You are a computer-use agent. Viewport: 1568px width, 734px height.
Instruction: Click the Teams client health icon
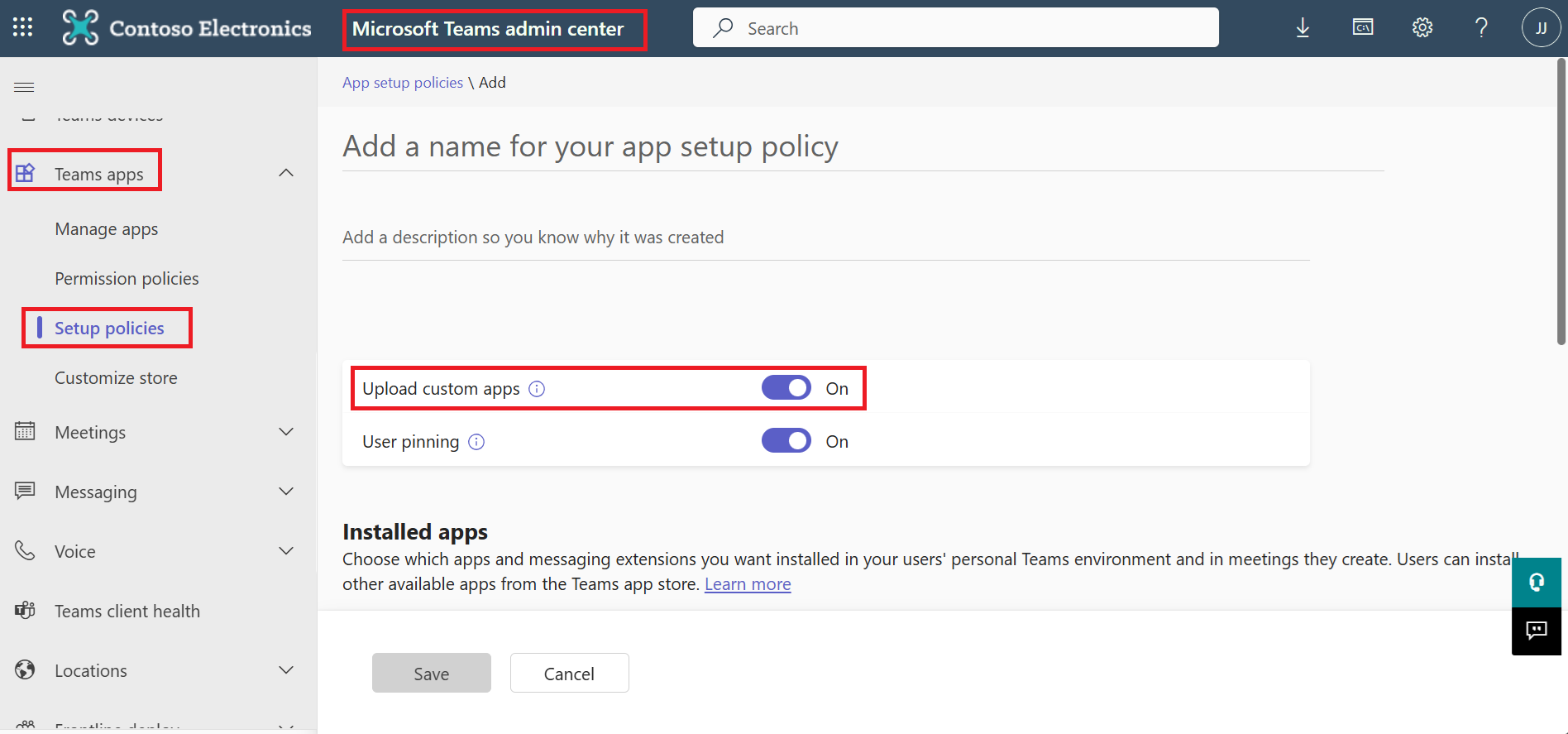point(25,610)
